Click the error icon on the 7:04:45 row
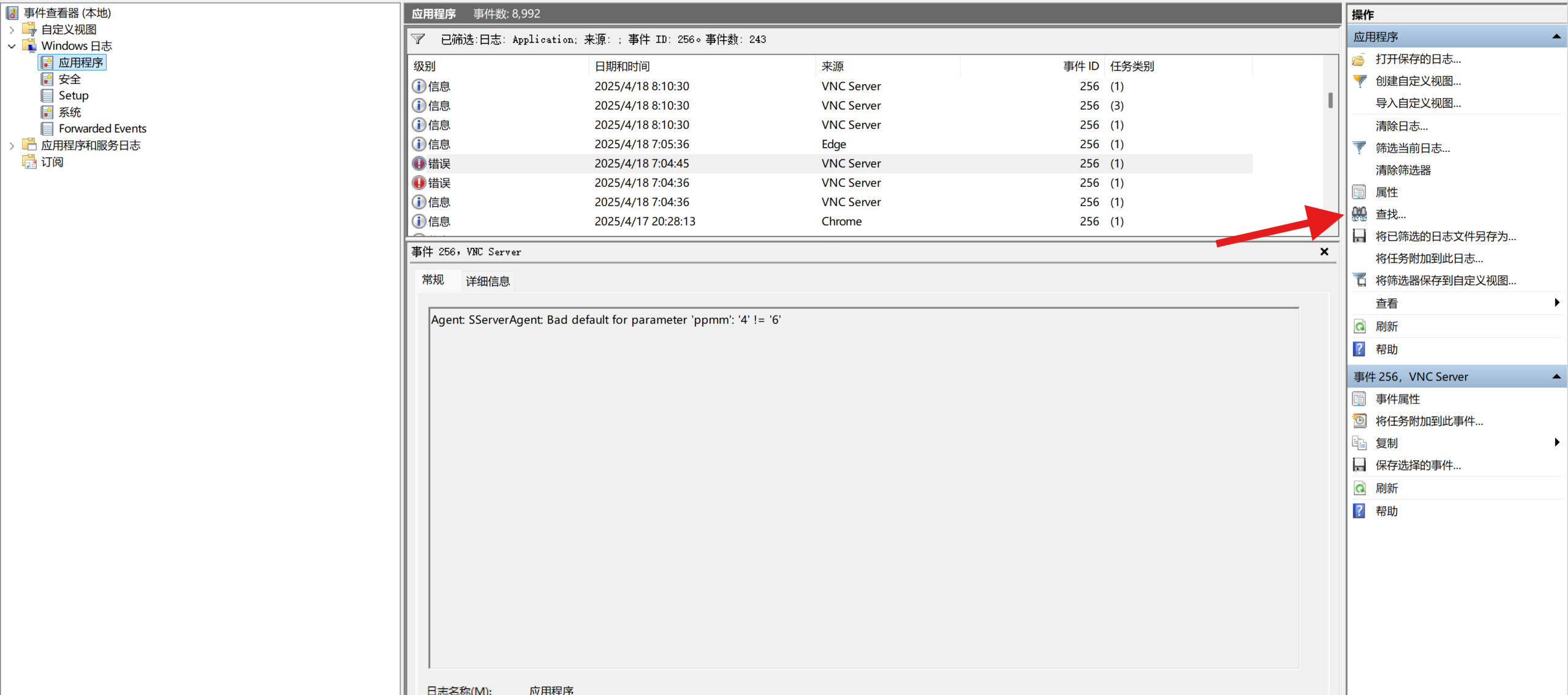Image resolution: width=1568 pixels, height=695 pixels. [x=419, y=164]
